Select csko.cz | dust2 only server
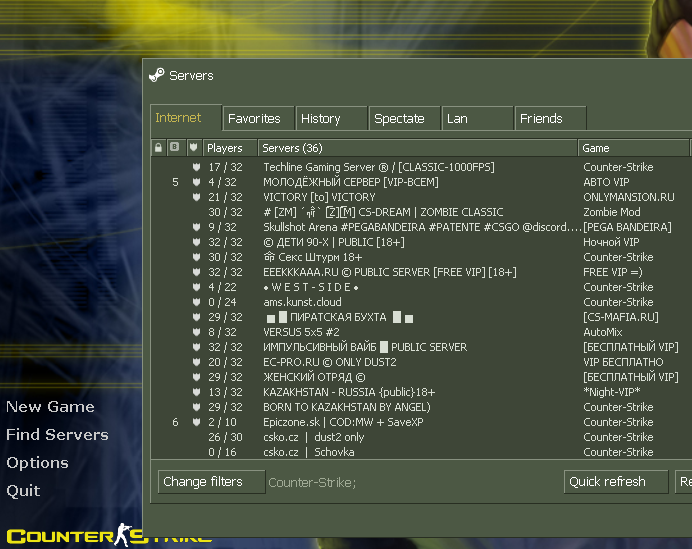This screenshot has width=692, height=549. click(421, 437)
